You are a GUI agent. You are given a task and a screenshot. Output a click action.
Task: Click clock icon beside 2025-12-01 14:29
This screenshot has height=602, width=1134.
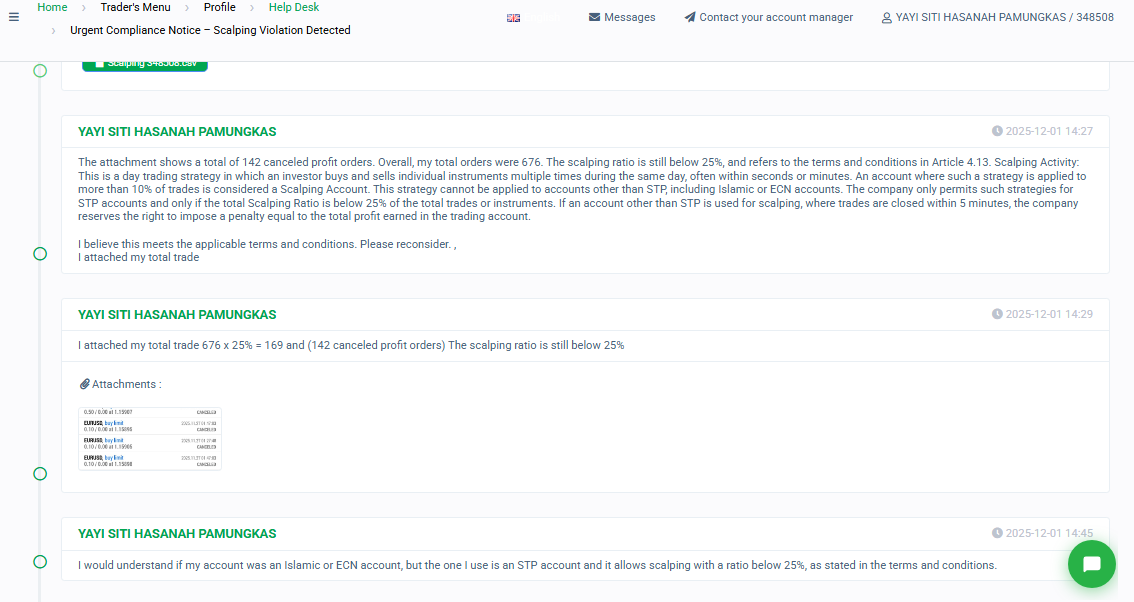997,314
